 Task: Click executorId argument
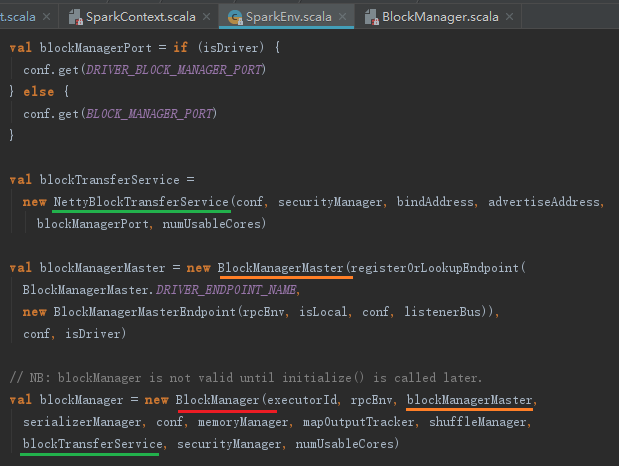[302, 400]
